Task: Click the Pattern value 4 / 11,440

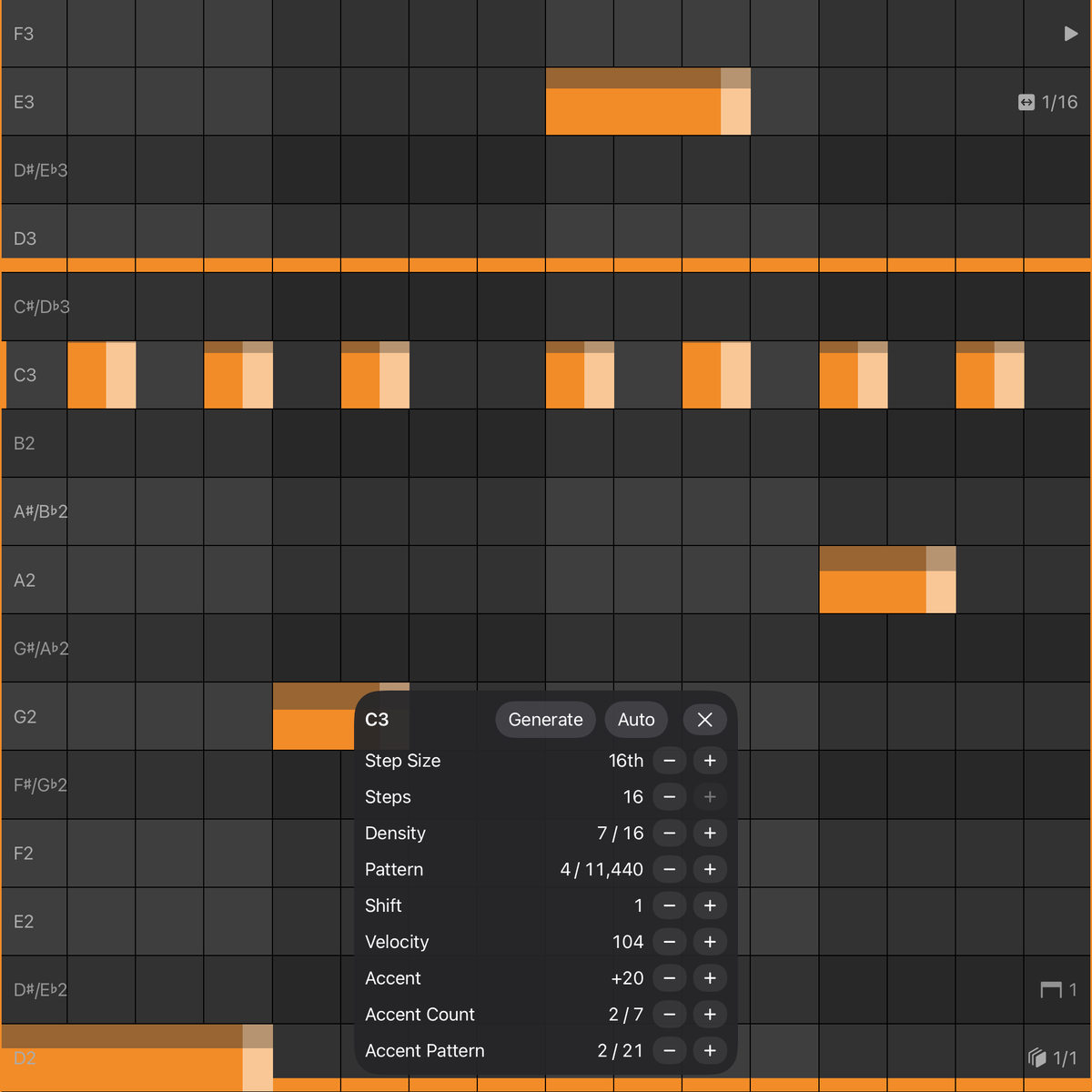Action: coord(602,870)
